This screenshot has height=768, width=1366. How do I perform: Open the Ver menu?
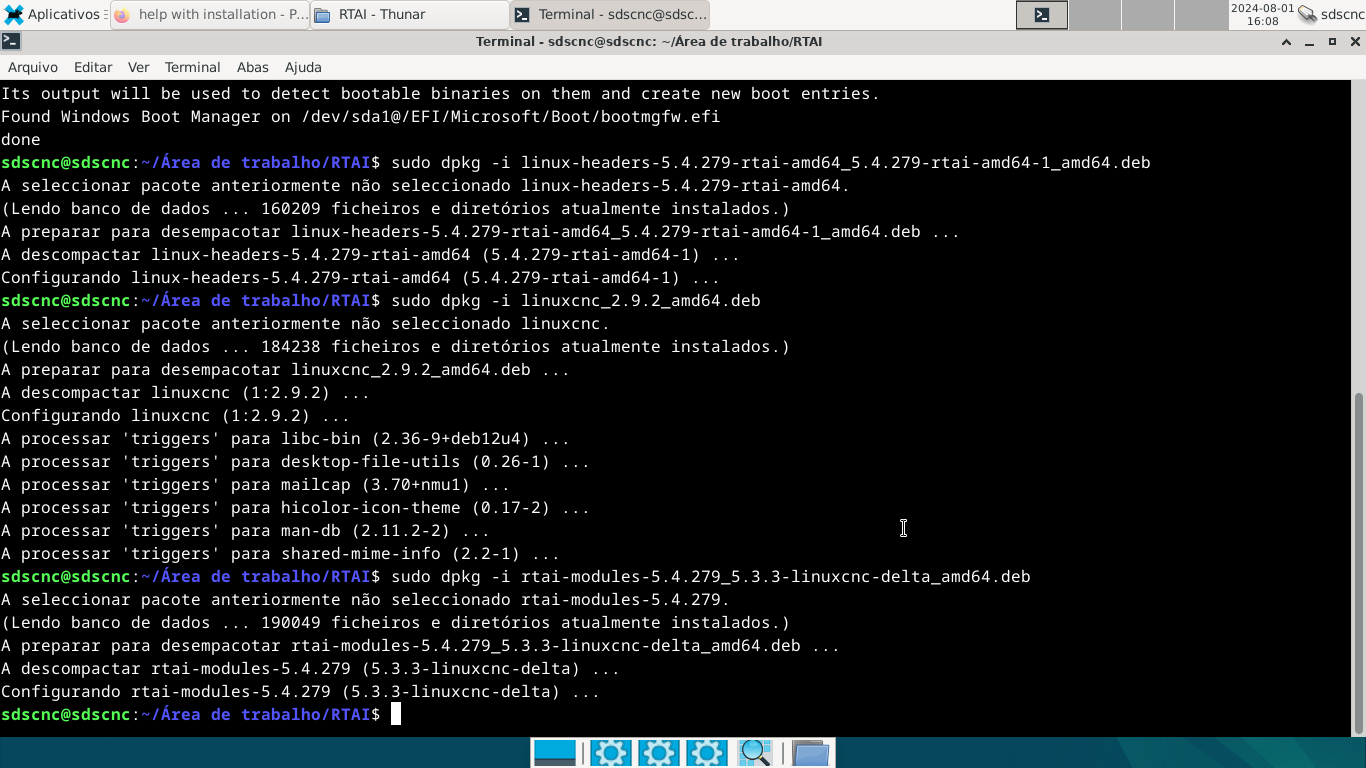[139, 67]
